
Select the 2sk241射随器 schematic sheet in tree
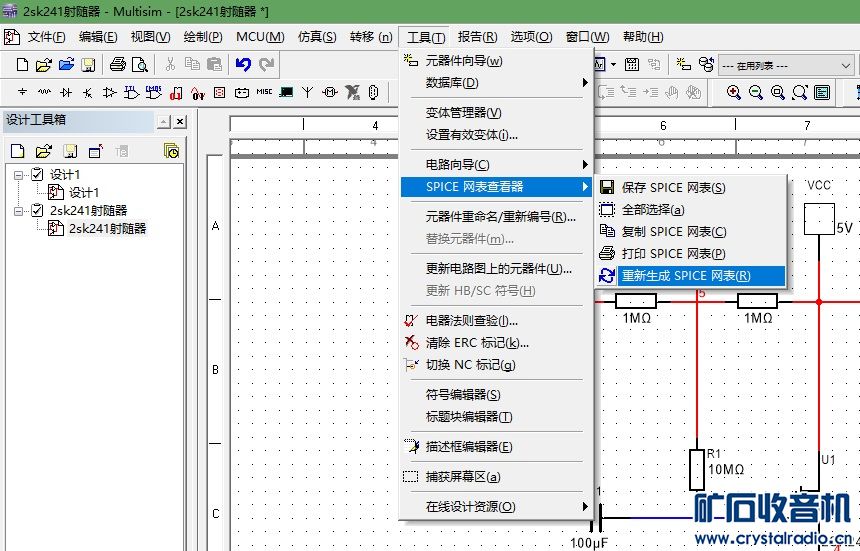click(x=106, y=229)
